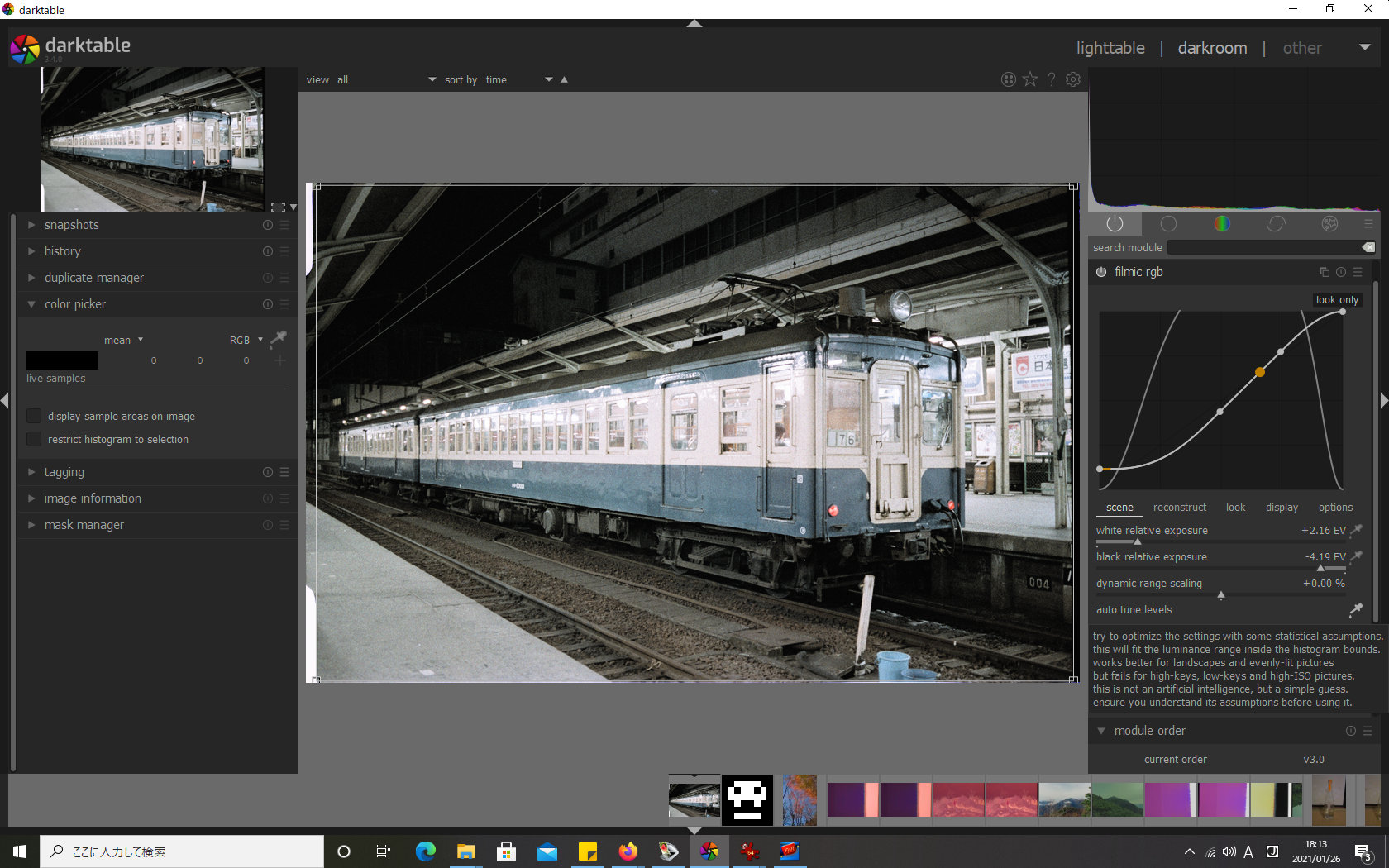Open Windows Start menu
1389x868 pixels.
click(20, 851)
